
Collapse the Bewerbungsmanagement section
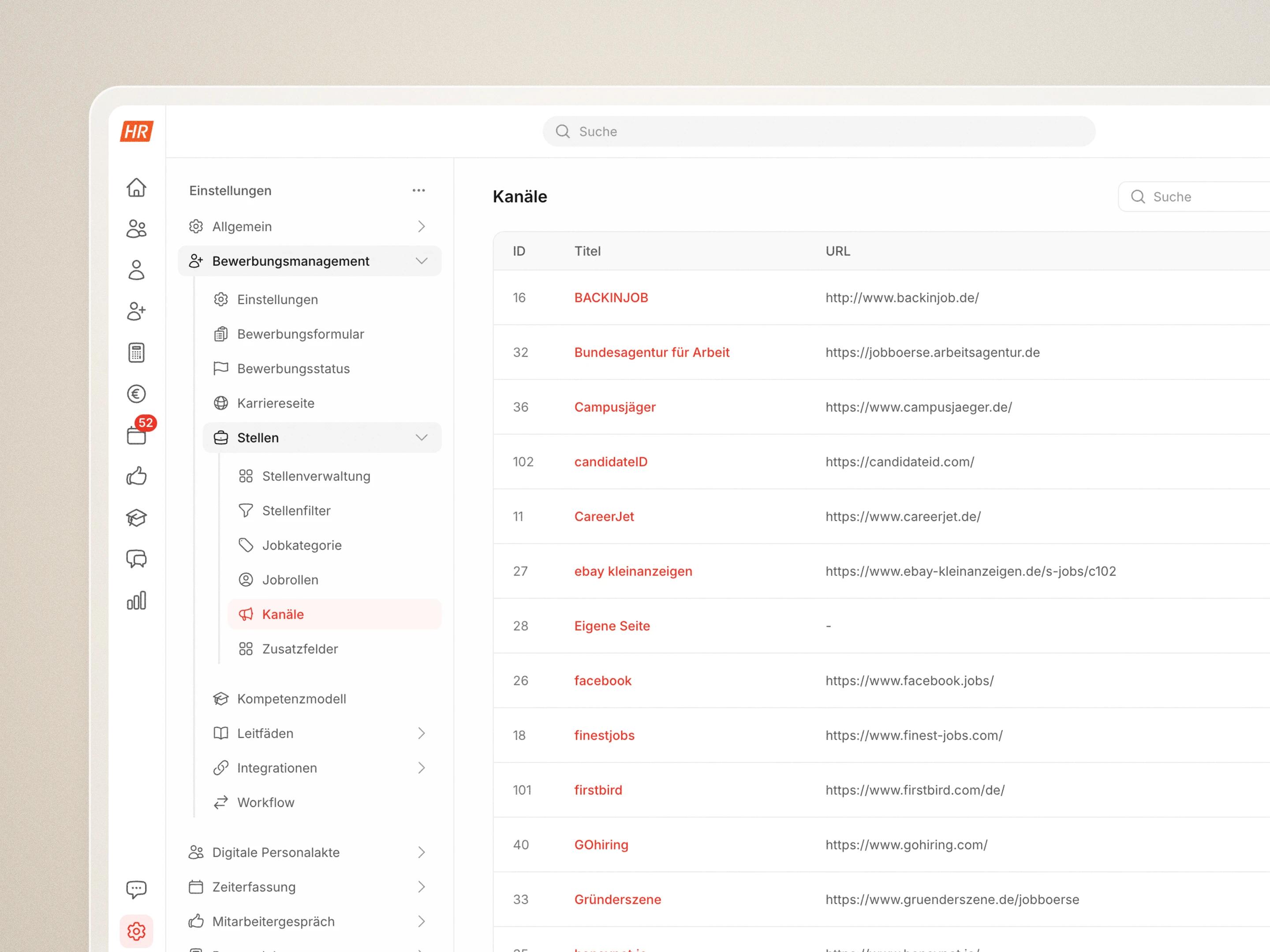(x=310, y=261)
